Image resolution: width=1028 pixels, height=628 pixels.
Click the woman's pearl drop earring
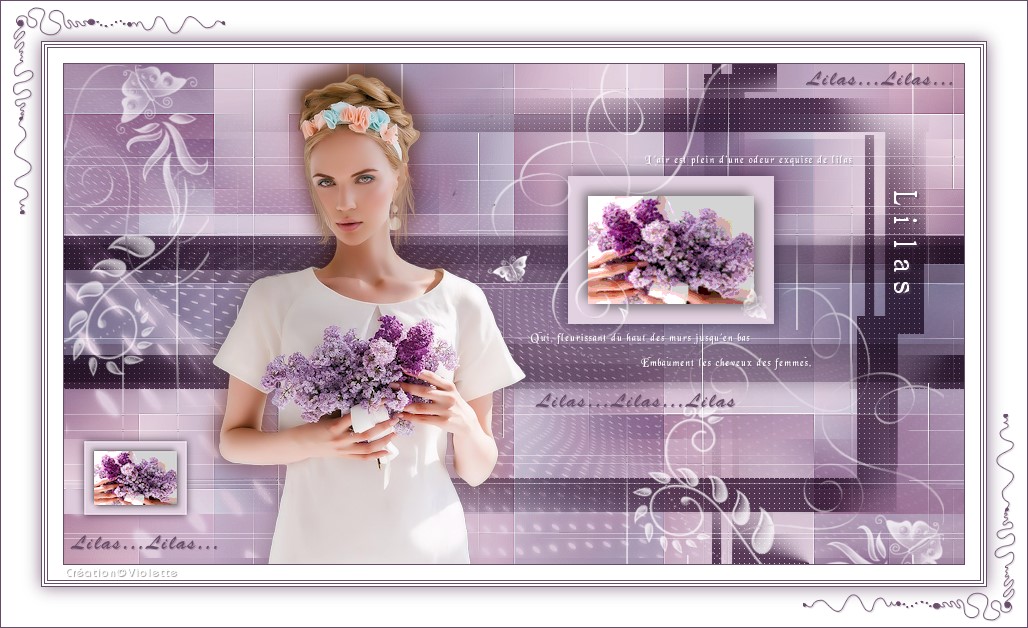click(x=395, y=219)
